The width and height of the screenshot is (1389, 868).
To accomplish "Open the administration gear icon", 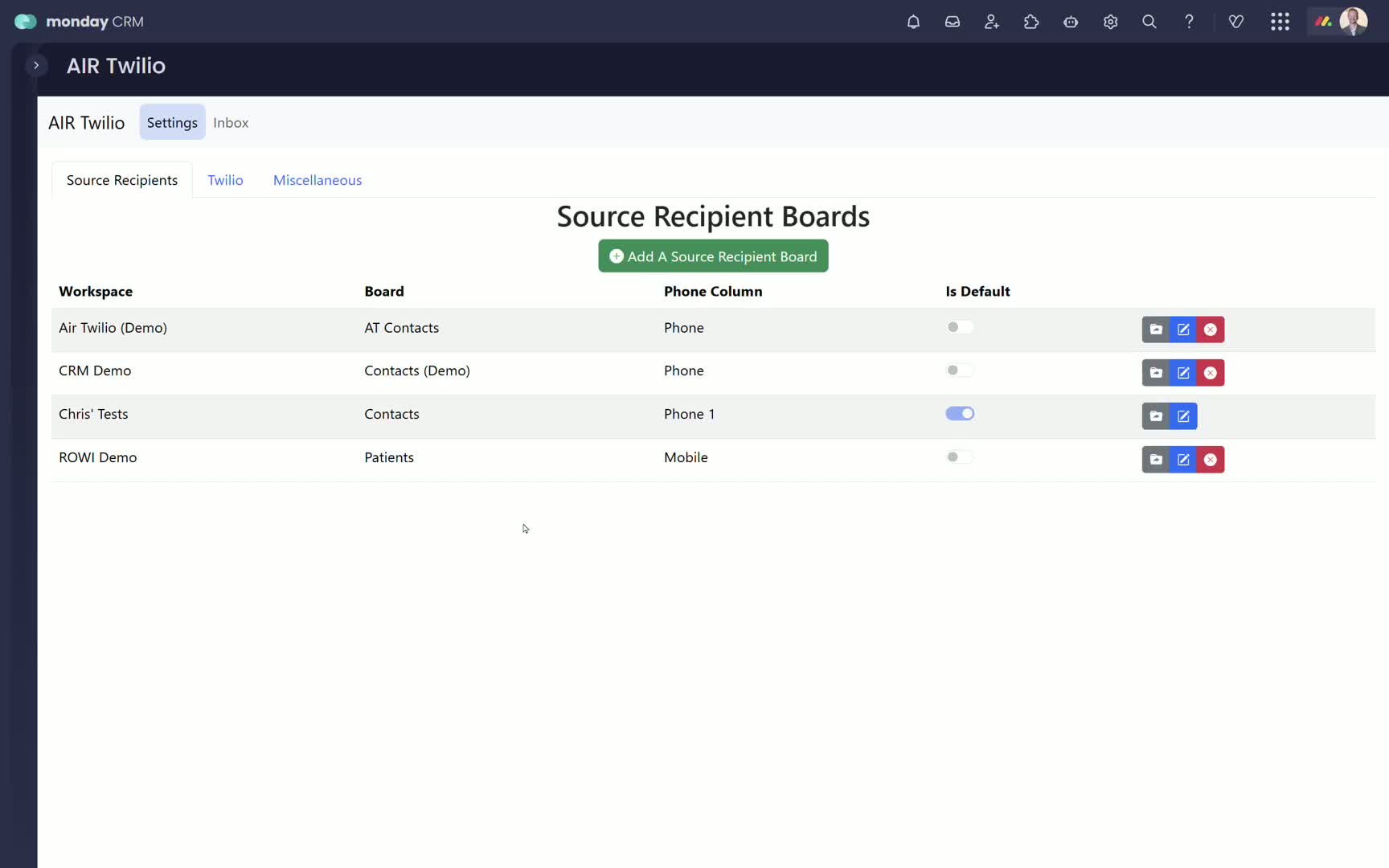I will (x=1110, y=22).
